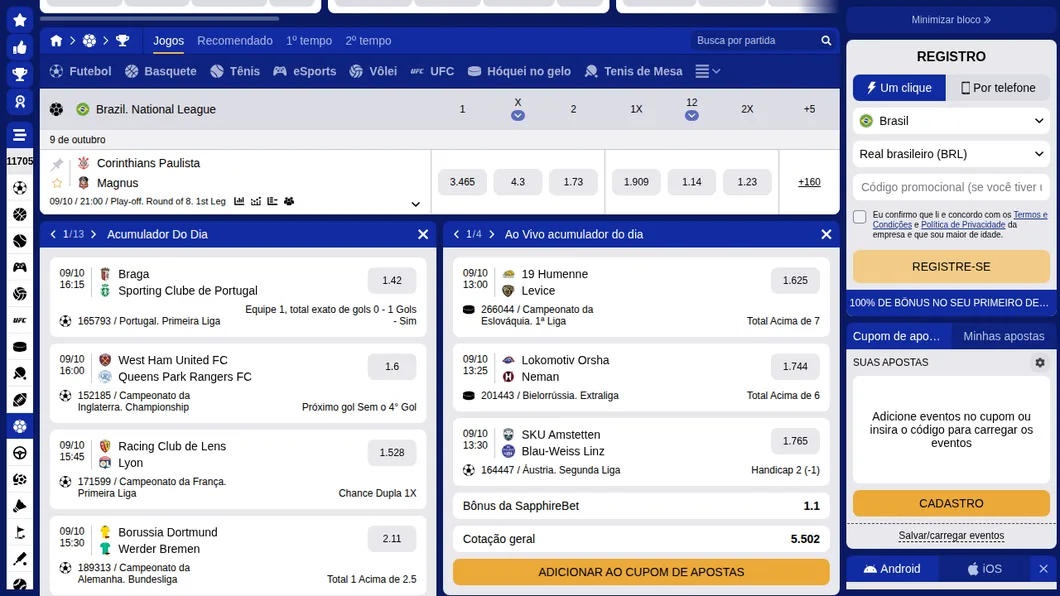Go to next Acumulador Do Dia page
Viewport: 1060px width, 596px height.
pos(93,234)
